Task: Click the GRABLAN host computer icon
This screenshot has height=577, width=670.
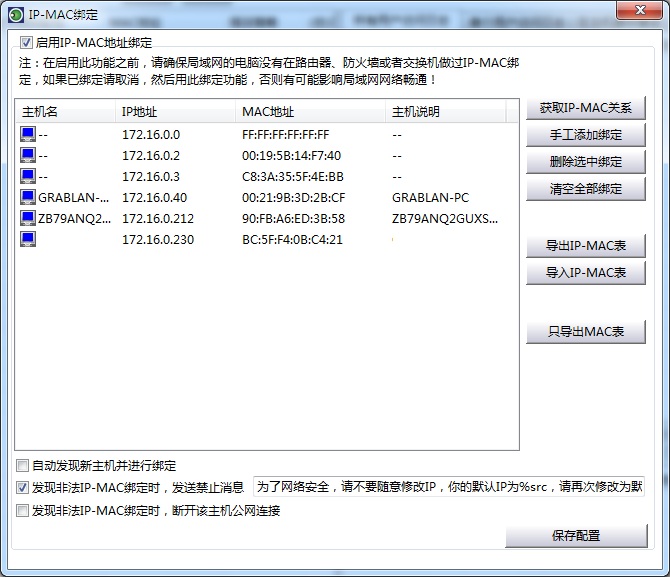Action: click(28, 197)
